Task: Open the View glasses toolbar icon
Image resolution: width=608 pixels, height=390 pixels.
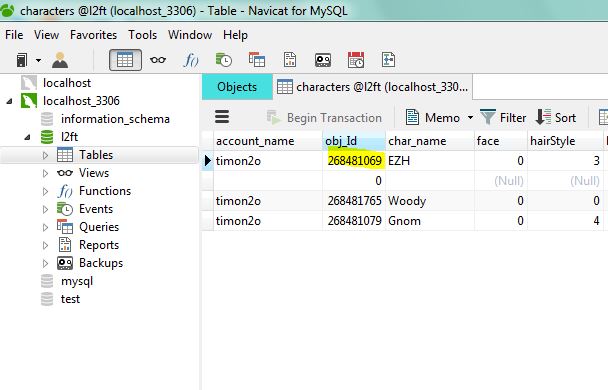Action: (x=158, y=60)
